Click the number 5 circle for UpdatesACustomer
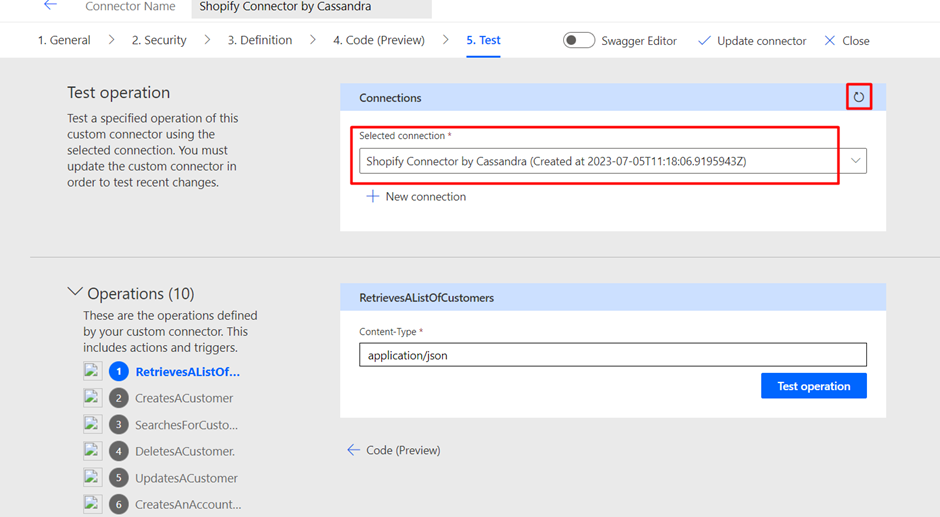Screen dimensions: 940x517 (x=119, y=478)
